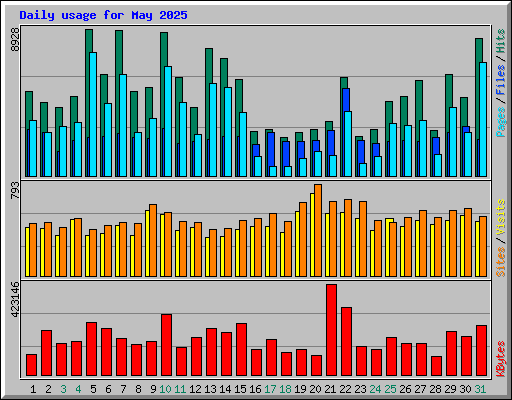
Task: Select day 14 on the date axis
Action: click(225, 389)
